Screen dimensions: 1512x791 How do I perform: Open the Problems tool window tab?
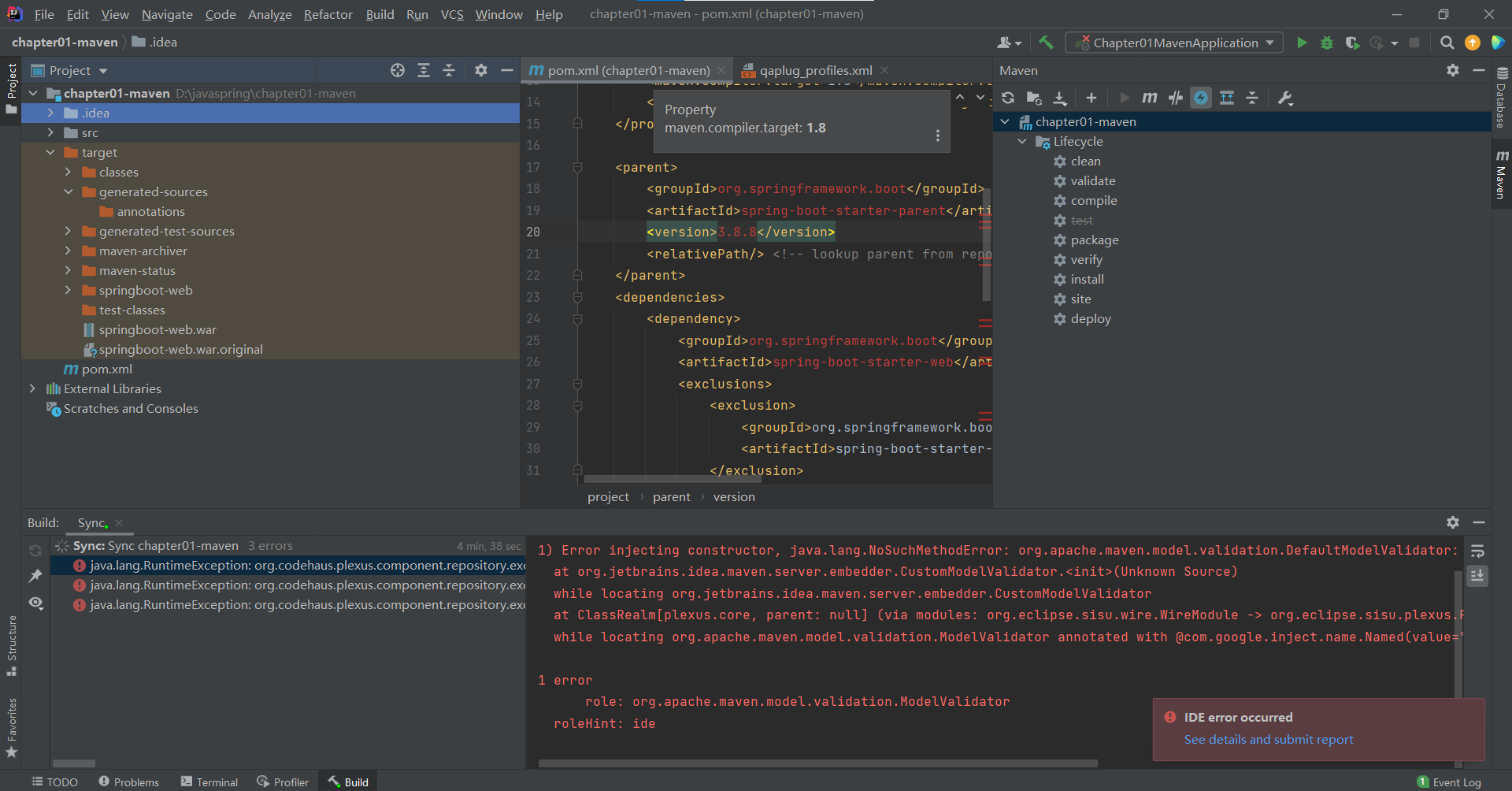[128, 782]
